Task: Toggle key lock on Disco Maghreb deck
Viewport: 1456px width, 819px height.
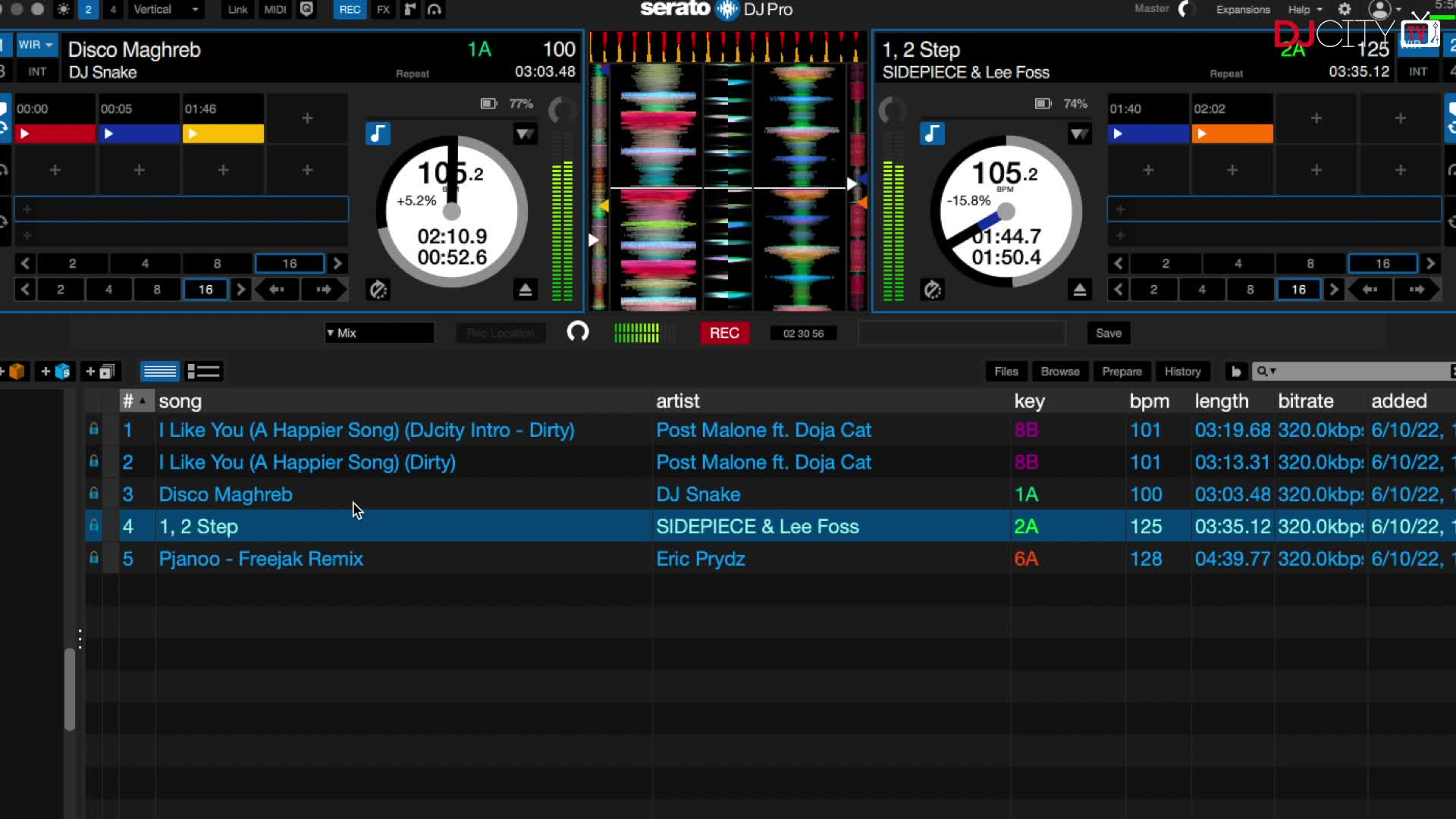Action: pyautogui.click(x=378, y=134)
